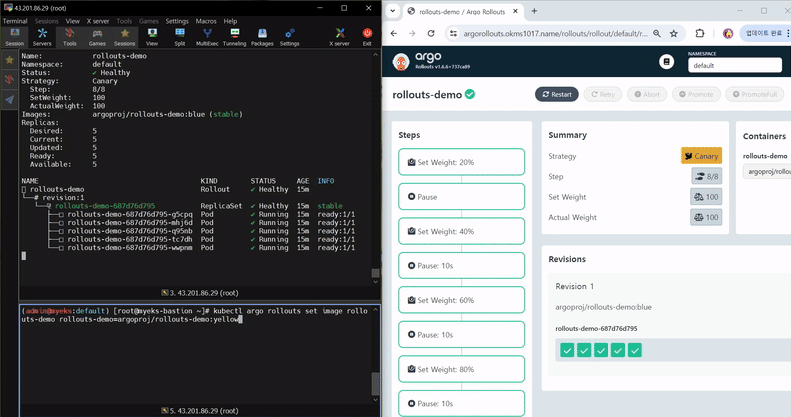Click the Retry button

(603, 94)
